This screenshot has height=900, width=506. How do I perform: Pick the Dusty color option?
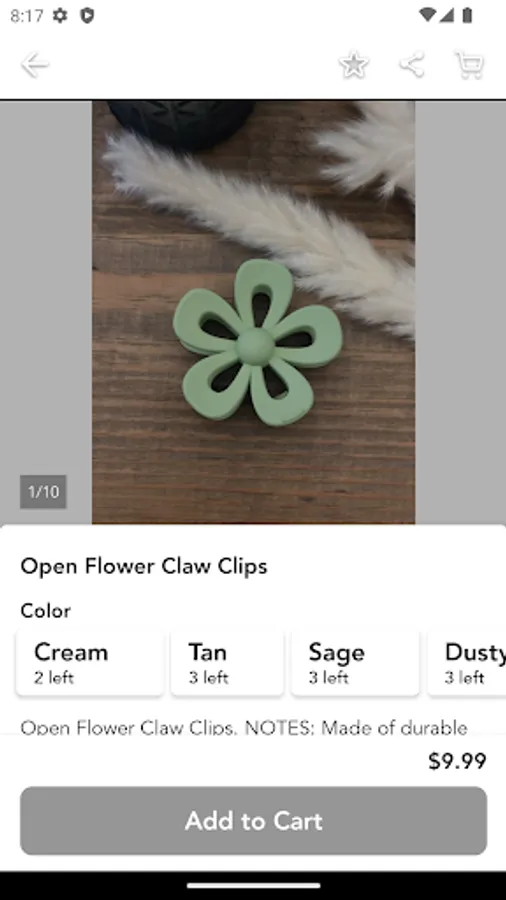[467, 663]
